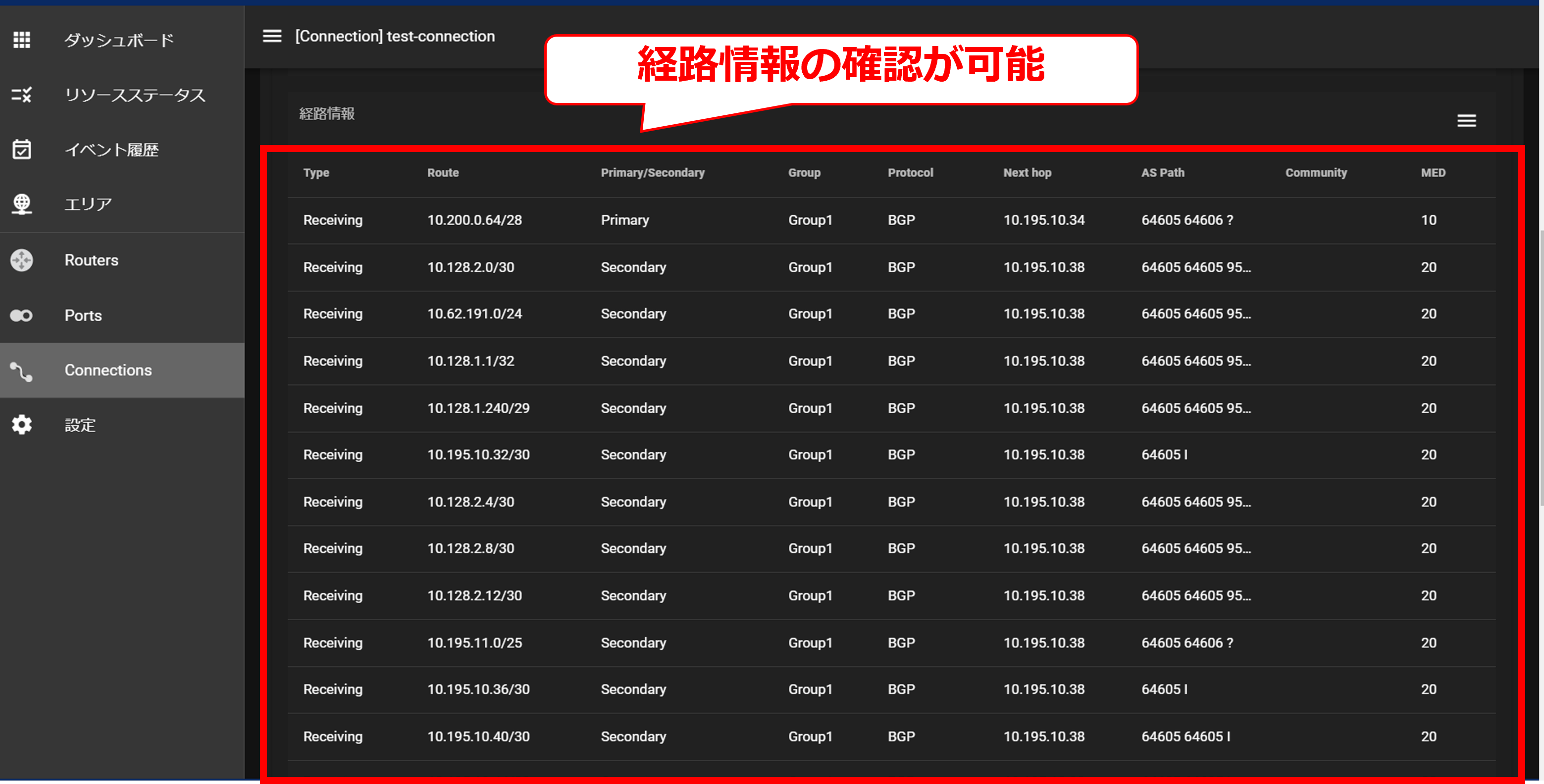Click the Connections path icon

pyautogui.click(x=22, y=371)
